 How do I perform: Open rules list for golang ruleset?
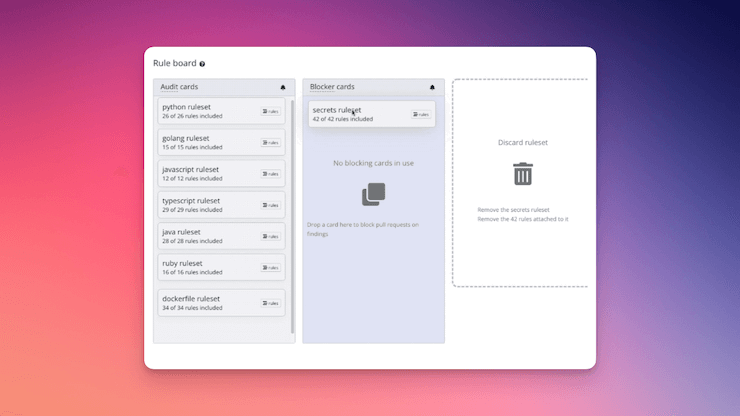pyautogui.click(x=270, y=143)
